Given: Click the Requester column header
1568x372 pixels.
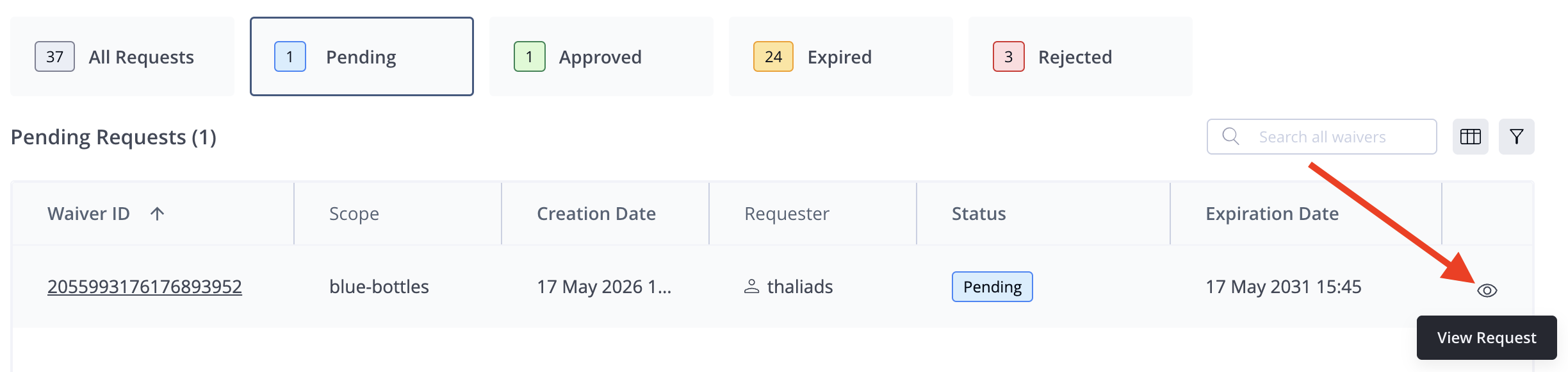Looking at the screenshot, I should pyautogui.click(x=787, y=214).
